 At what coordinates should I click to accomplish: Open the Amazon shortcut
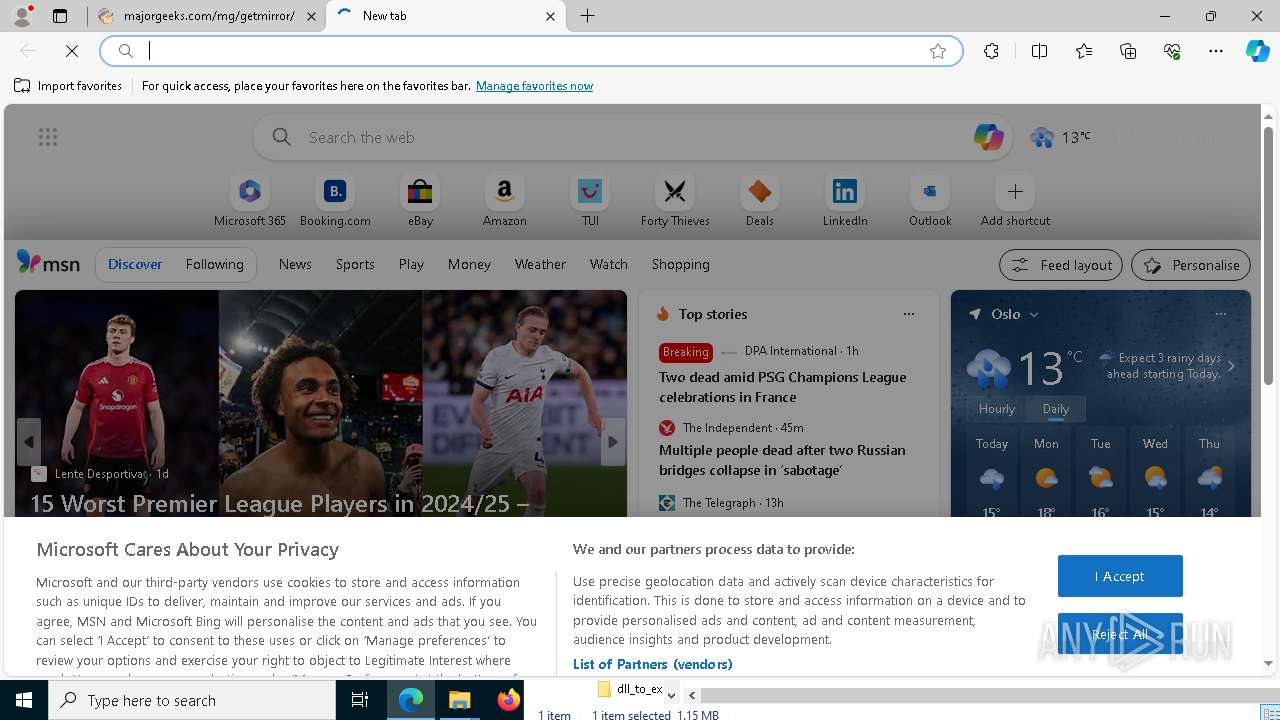click(x=505, y=201)
